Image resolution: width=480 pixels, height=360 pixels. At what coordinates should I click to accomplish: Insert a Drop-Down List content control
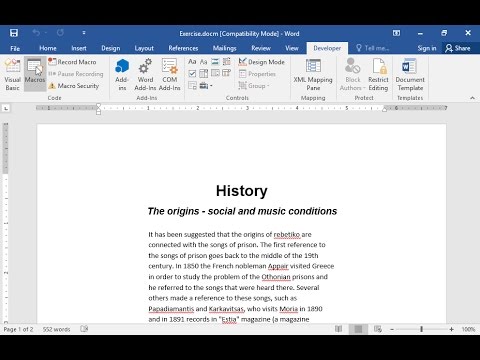pyautogui.click(x=215, y=73)
